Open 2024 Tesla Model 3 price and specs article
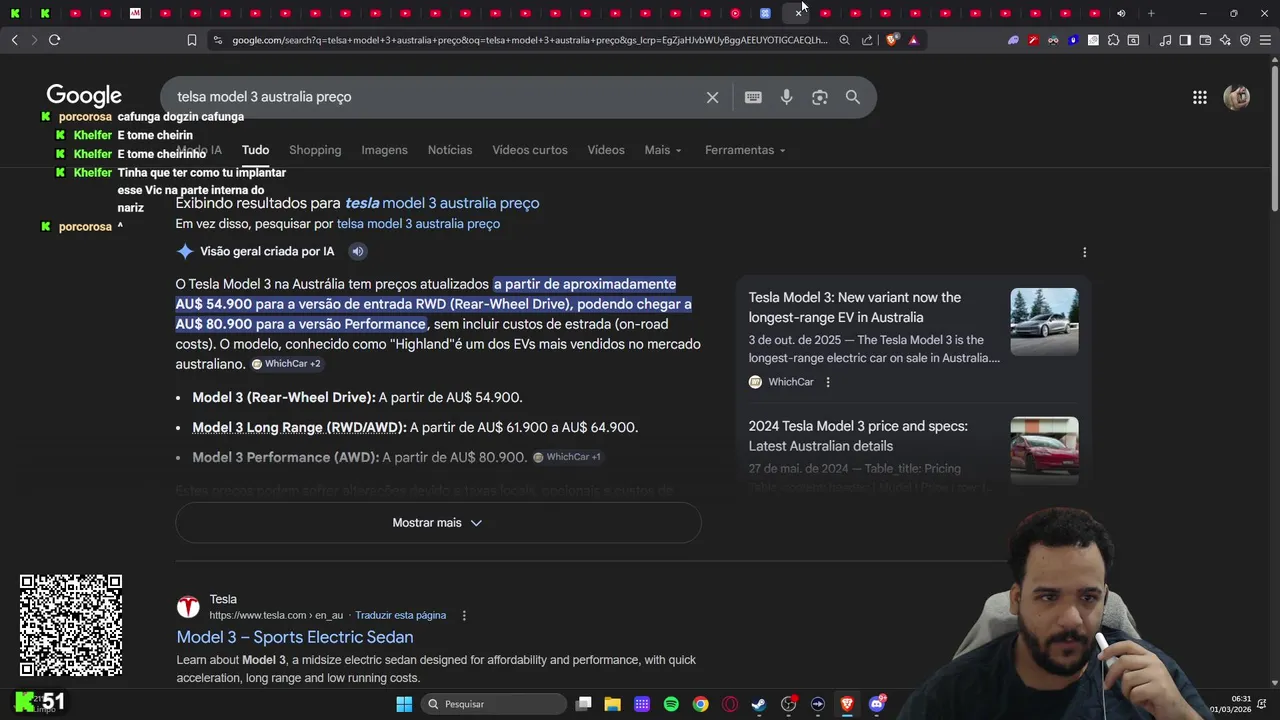The width and height of the screenshot is (1280, 720). click(858, 436)
